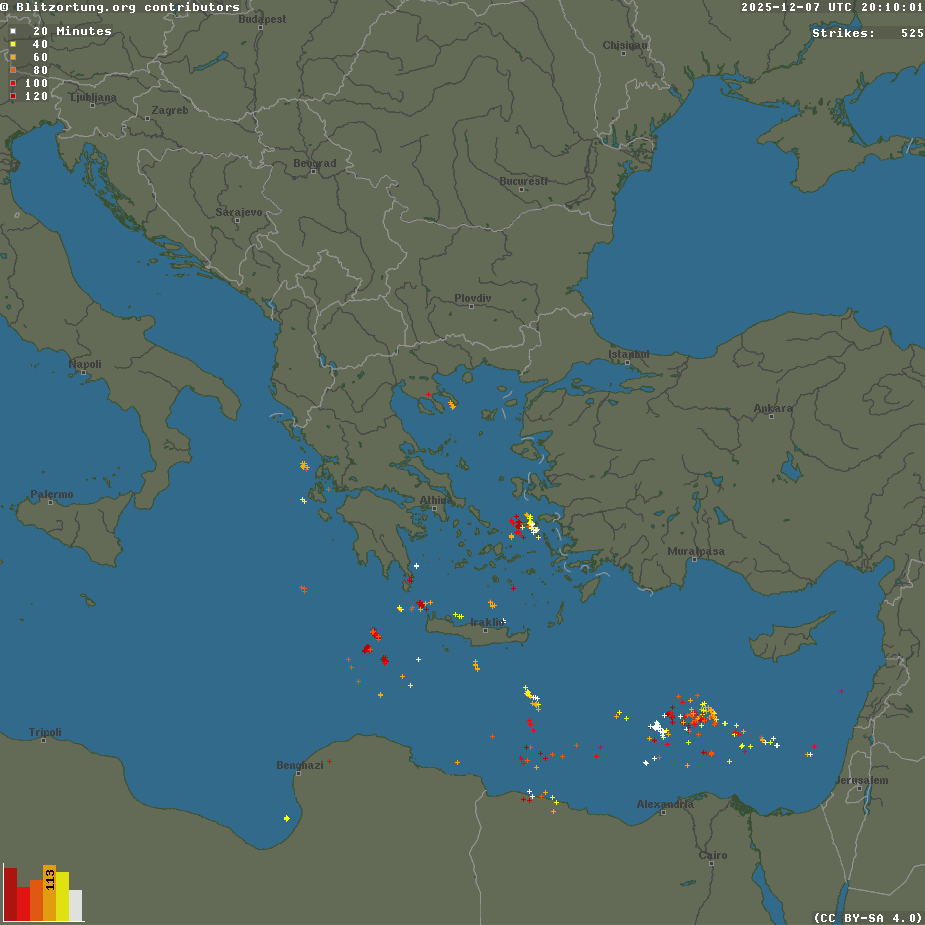
Task: Click the yellow strike marker south of Benghazi
Action: pos(287,818)
